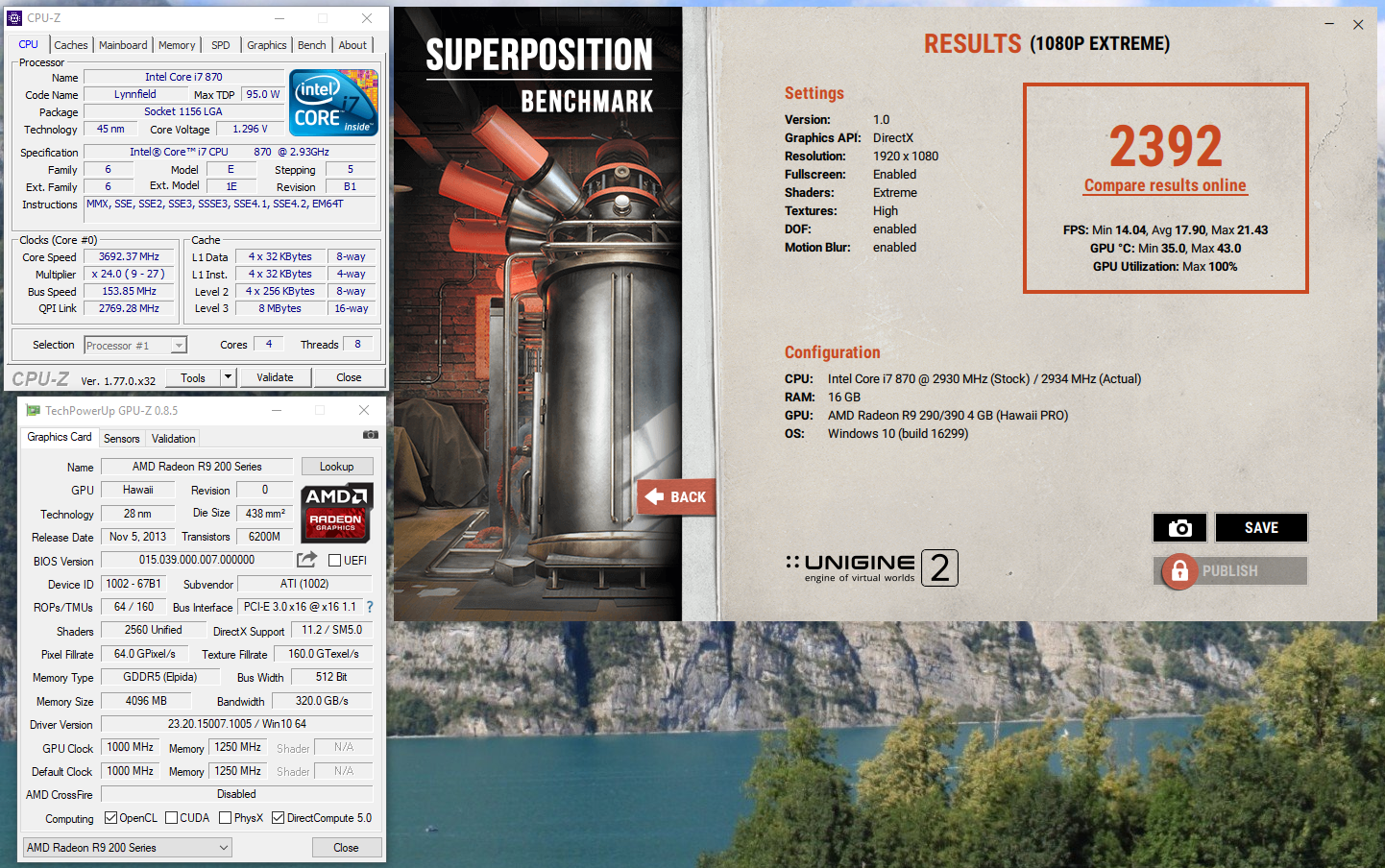
Task: Click the GPU-Z screenshot camera icon
Action: pos(371,435)
